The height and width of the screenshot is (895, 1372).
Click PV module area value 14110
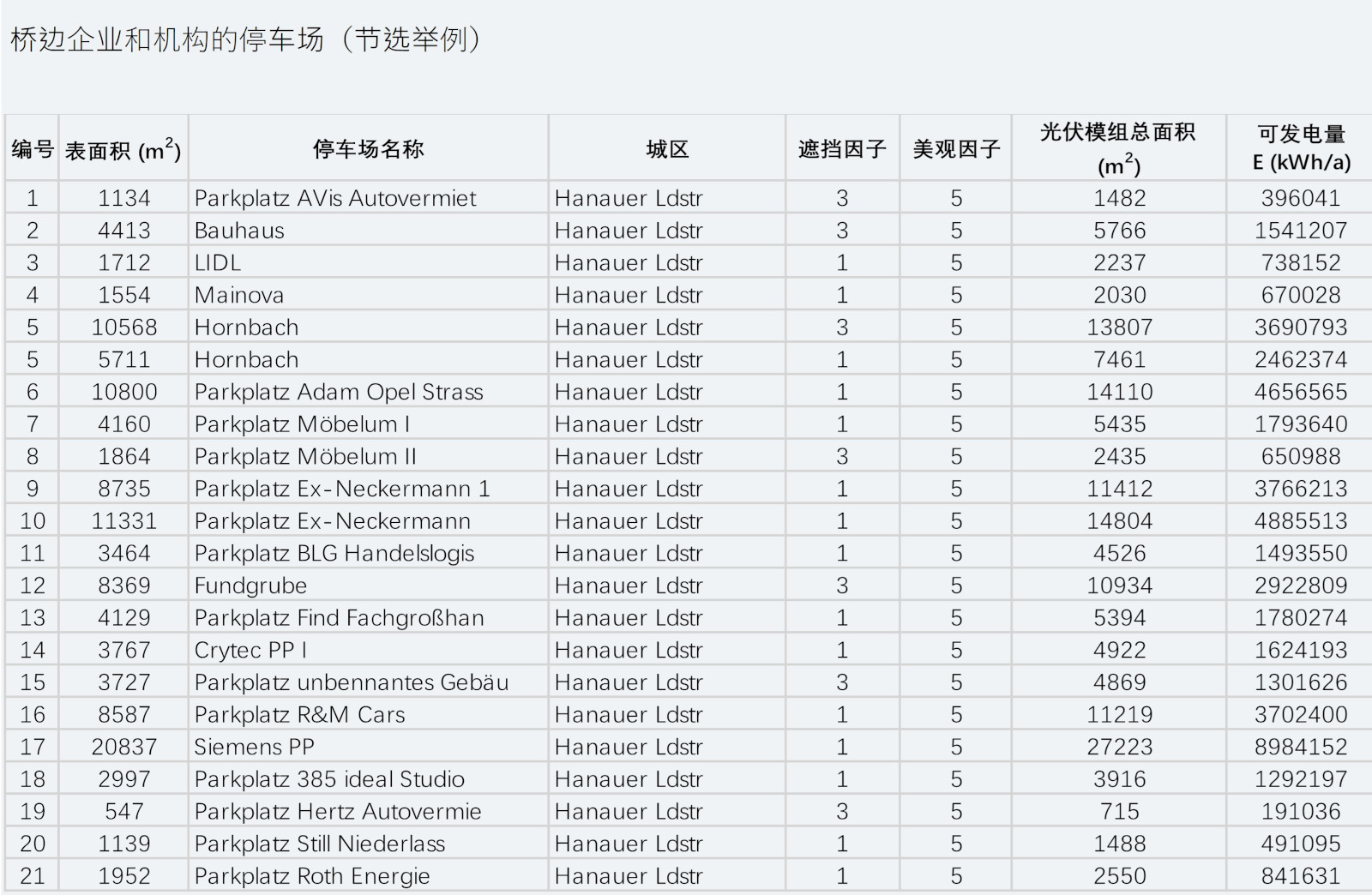[1120, 392]
